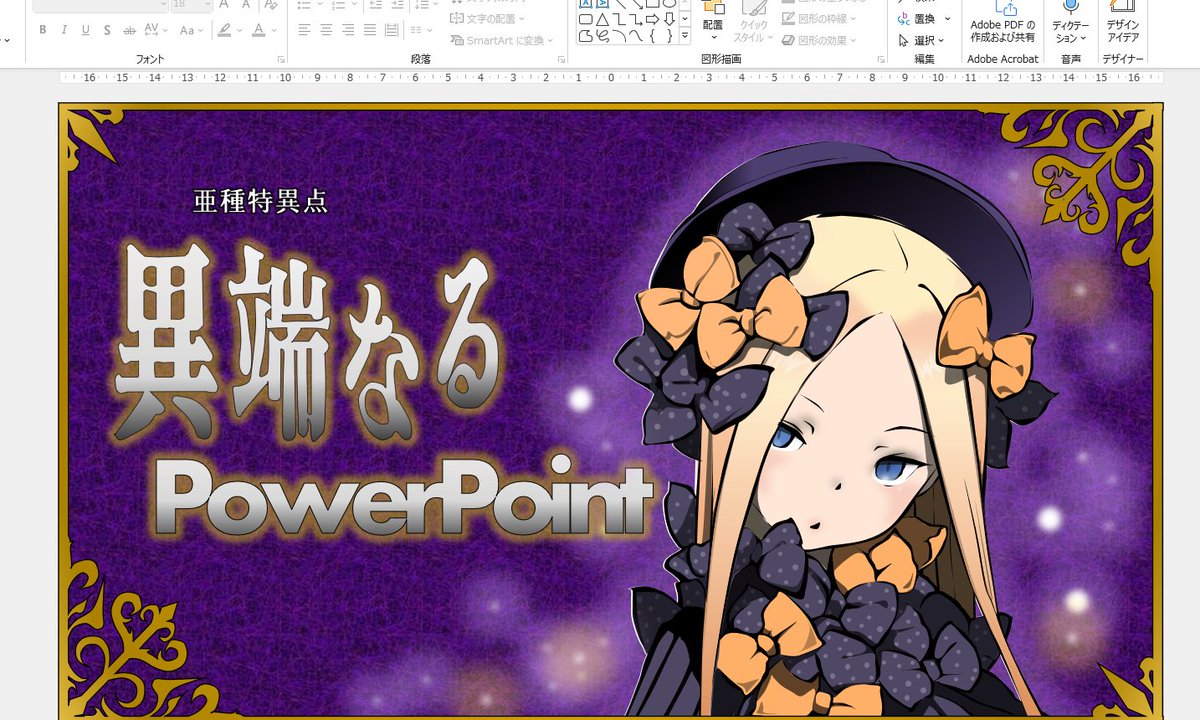Select the Freeform shape tool
Screen dimensions: 1200x720
(x=586, y=37)
